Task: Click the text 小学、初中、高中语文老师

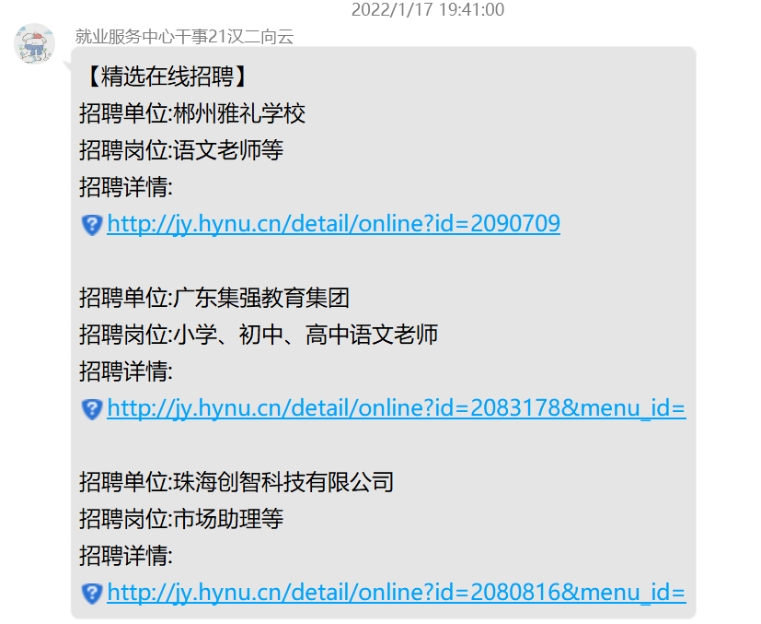Action: point(306,334)
